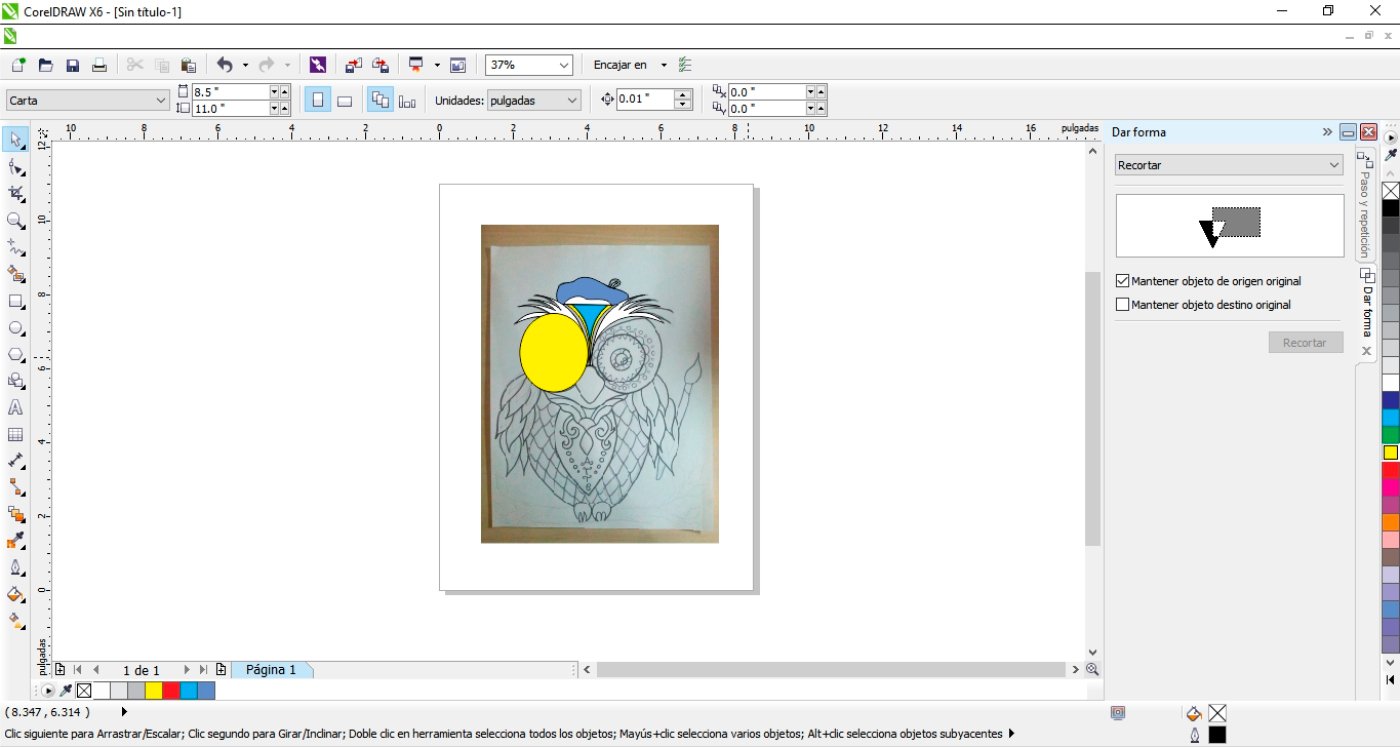Expand the undo history arrow

point(245,65)
